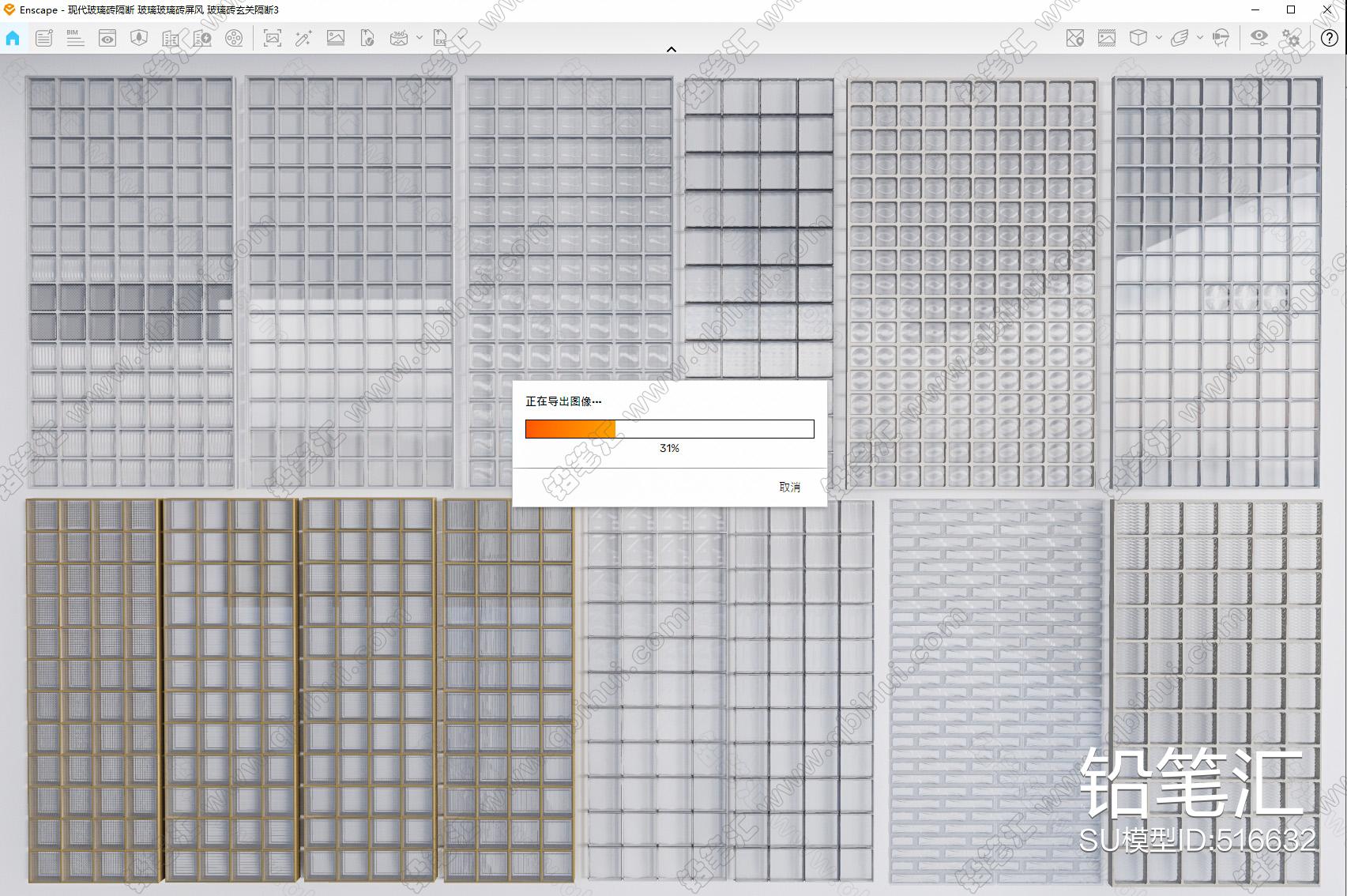The width and height of the screenshot is (1347, 896).
Task: Go to the Home view icon
Action: click(x=13, y=38)
